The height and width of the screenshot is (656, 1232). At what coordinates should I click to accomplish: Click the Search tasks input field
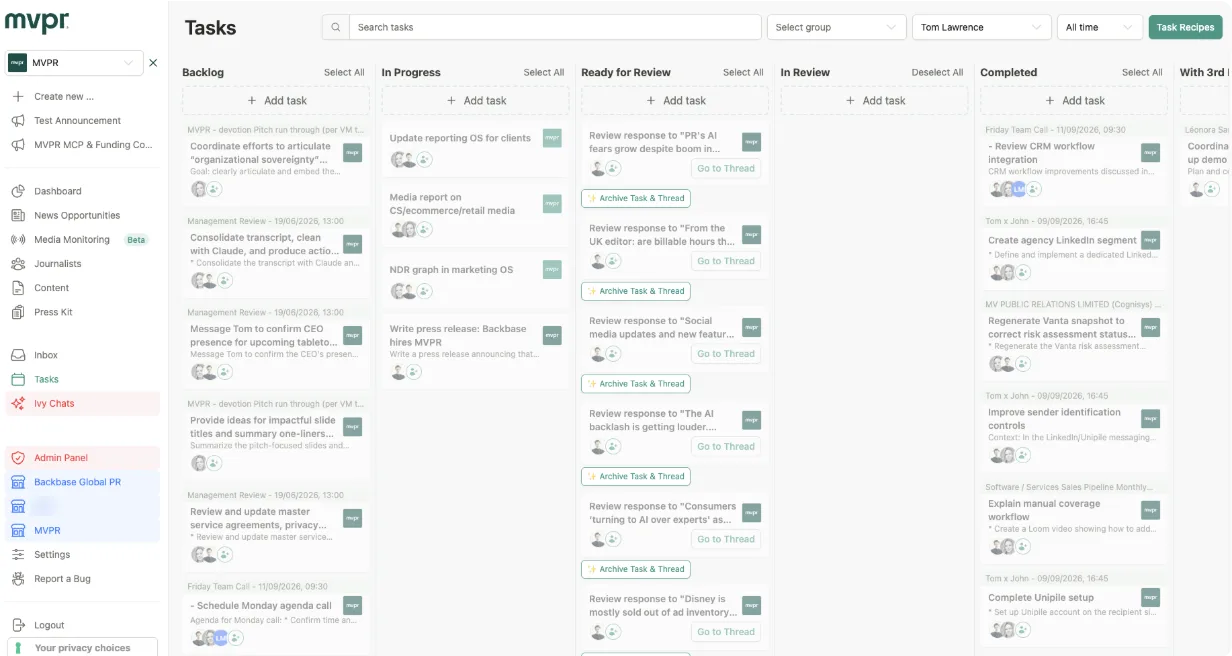(556, 27)
